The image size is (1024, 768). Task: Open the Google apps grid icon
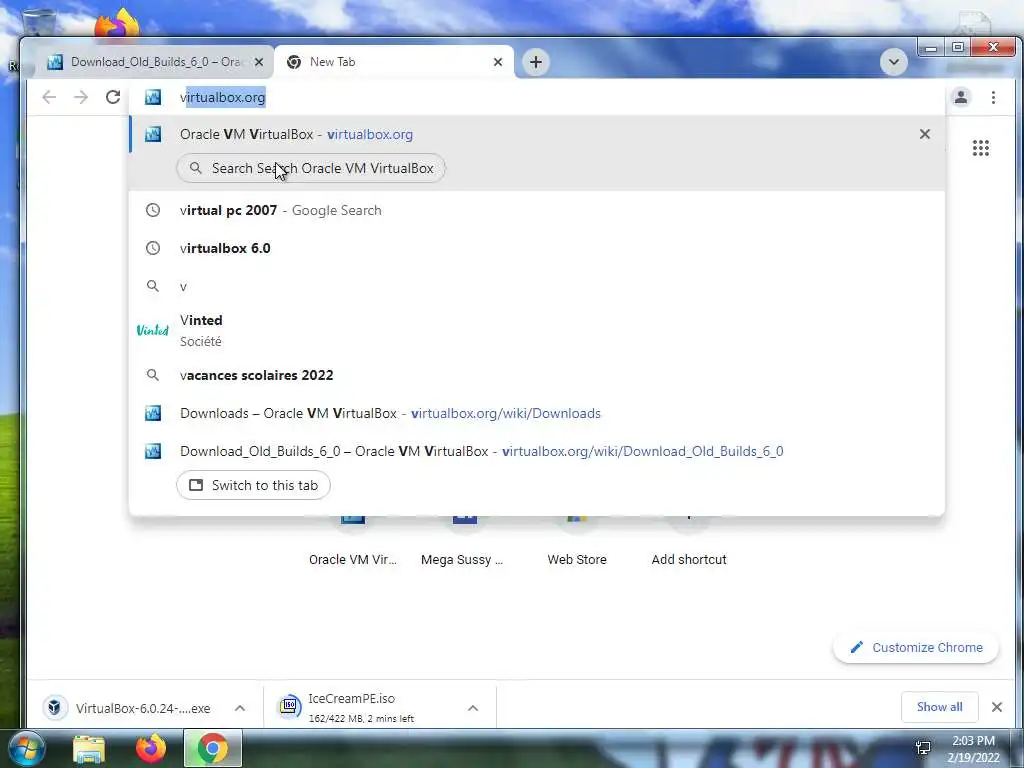(980, 148)
